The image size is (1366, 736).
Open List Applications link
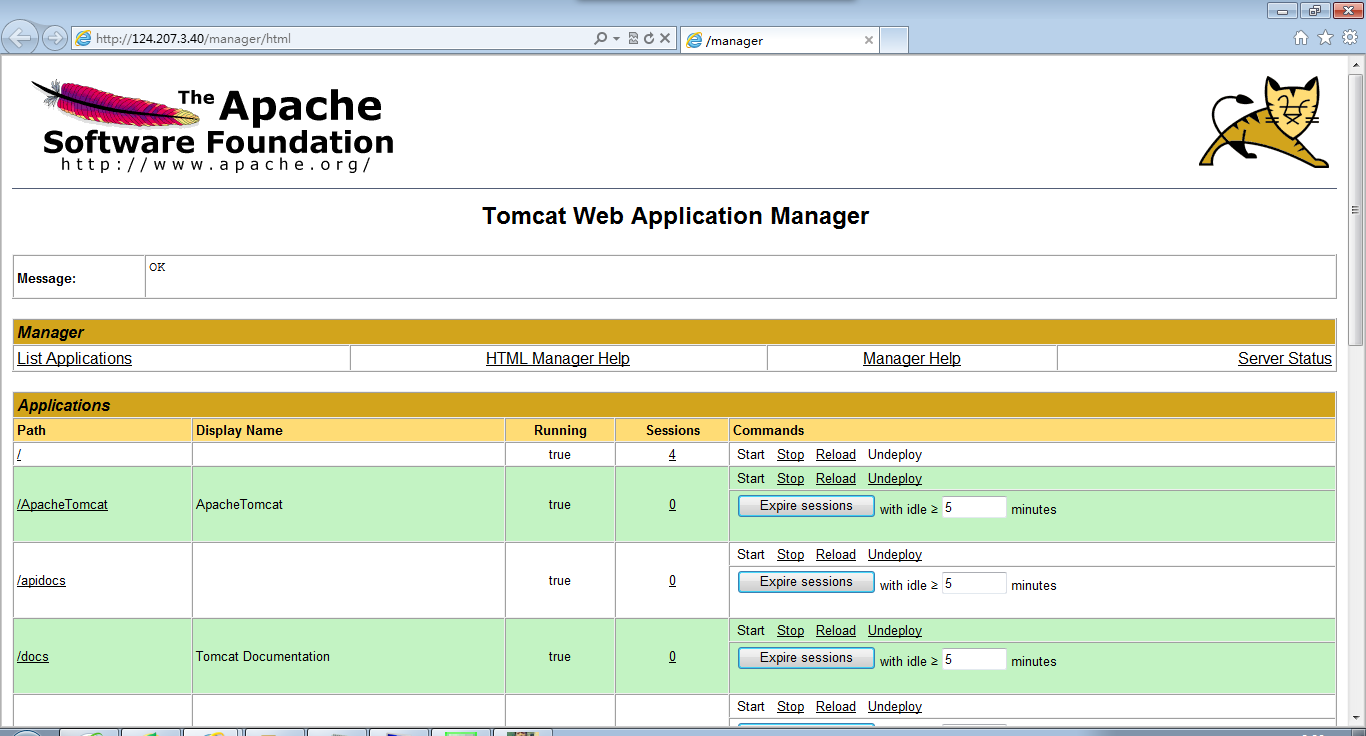pyautogui.click(x=74, y=358)
